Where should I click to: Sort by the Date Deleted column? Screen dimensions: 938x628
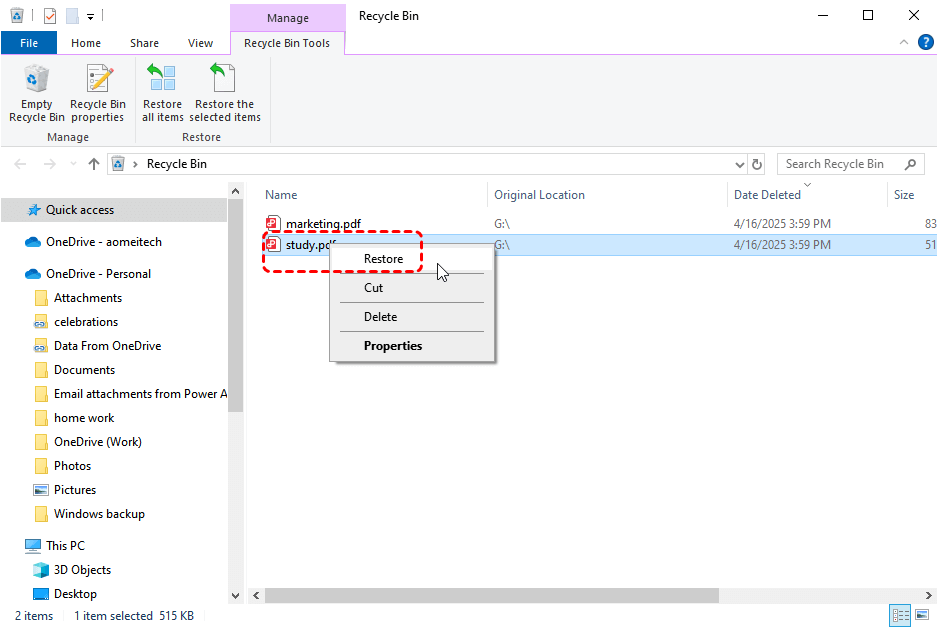pyautogui.click(x=767, y=195)
